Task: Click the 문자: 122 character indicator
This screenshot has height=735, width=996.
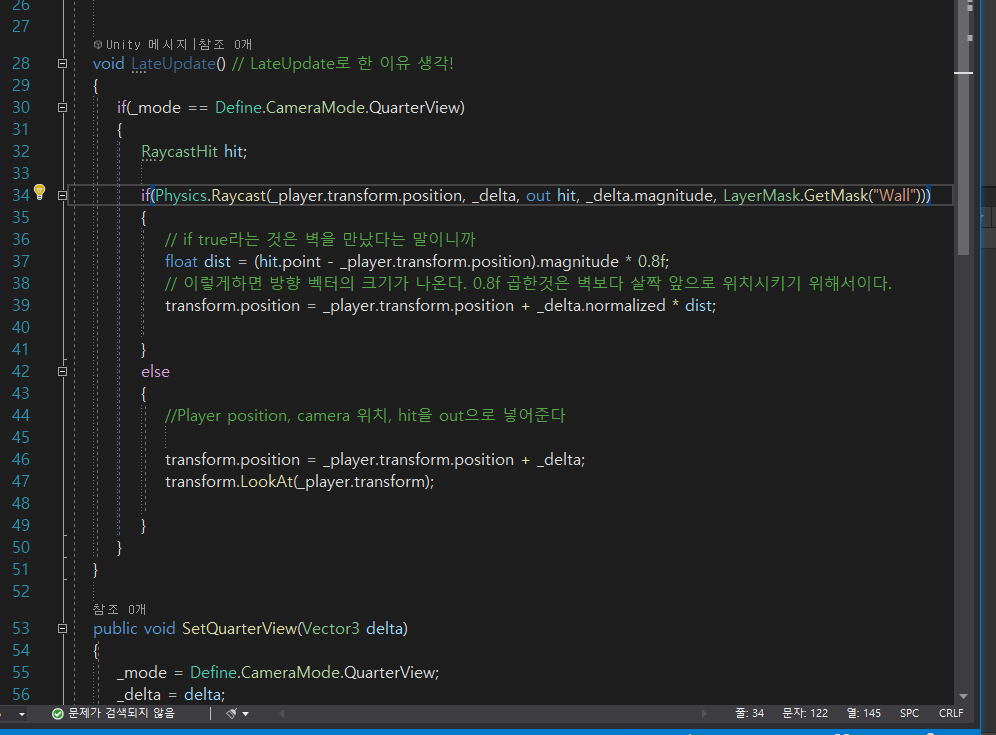Action: click(x=805, y=713)
